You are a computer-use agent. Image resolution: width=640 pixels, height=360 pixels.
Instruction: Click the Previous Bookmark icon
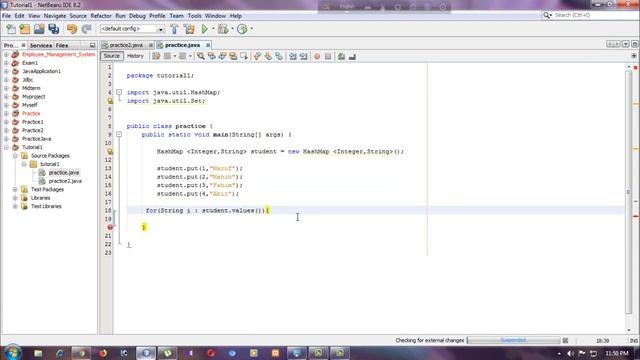click(x=257, y=56)
